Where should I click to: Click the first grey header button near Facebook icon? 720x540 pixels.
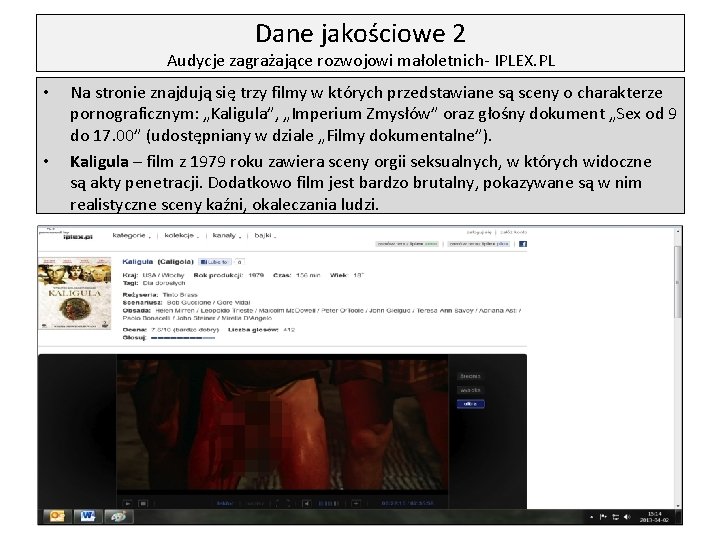(x=407, y=244)
